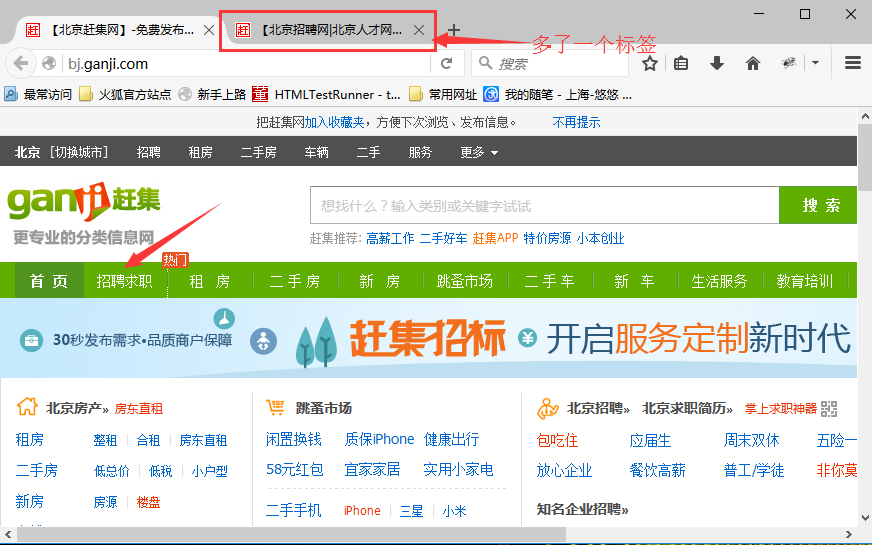Click 小本创业 link
This screenshot has width=872, height=545.
(601, 238)
